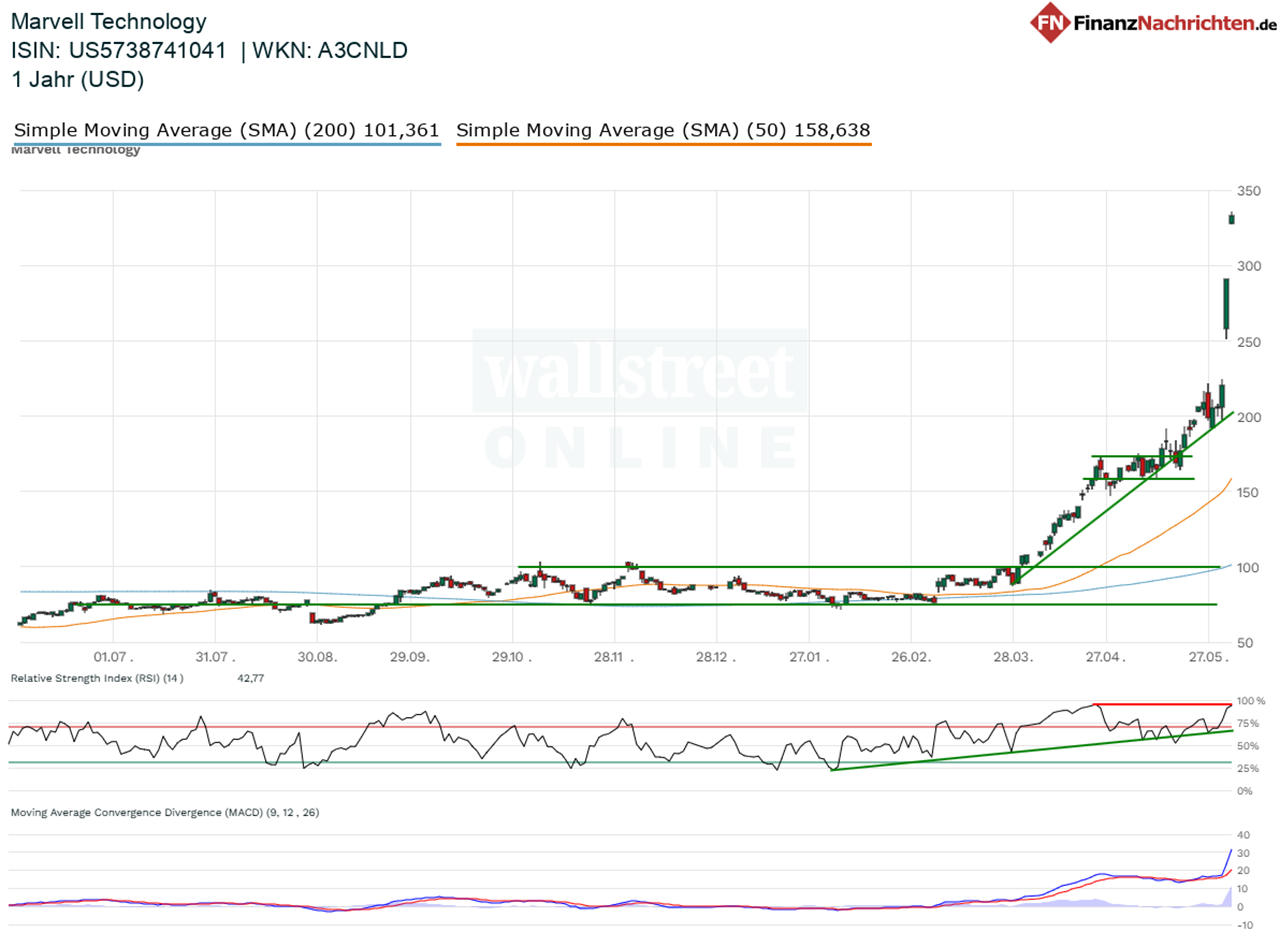Click the MACD (9, 12, 26) indicator label
Screen dimensions: 1280x940
tap(165, 813)
